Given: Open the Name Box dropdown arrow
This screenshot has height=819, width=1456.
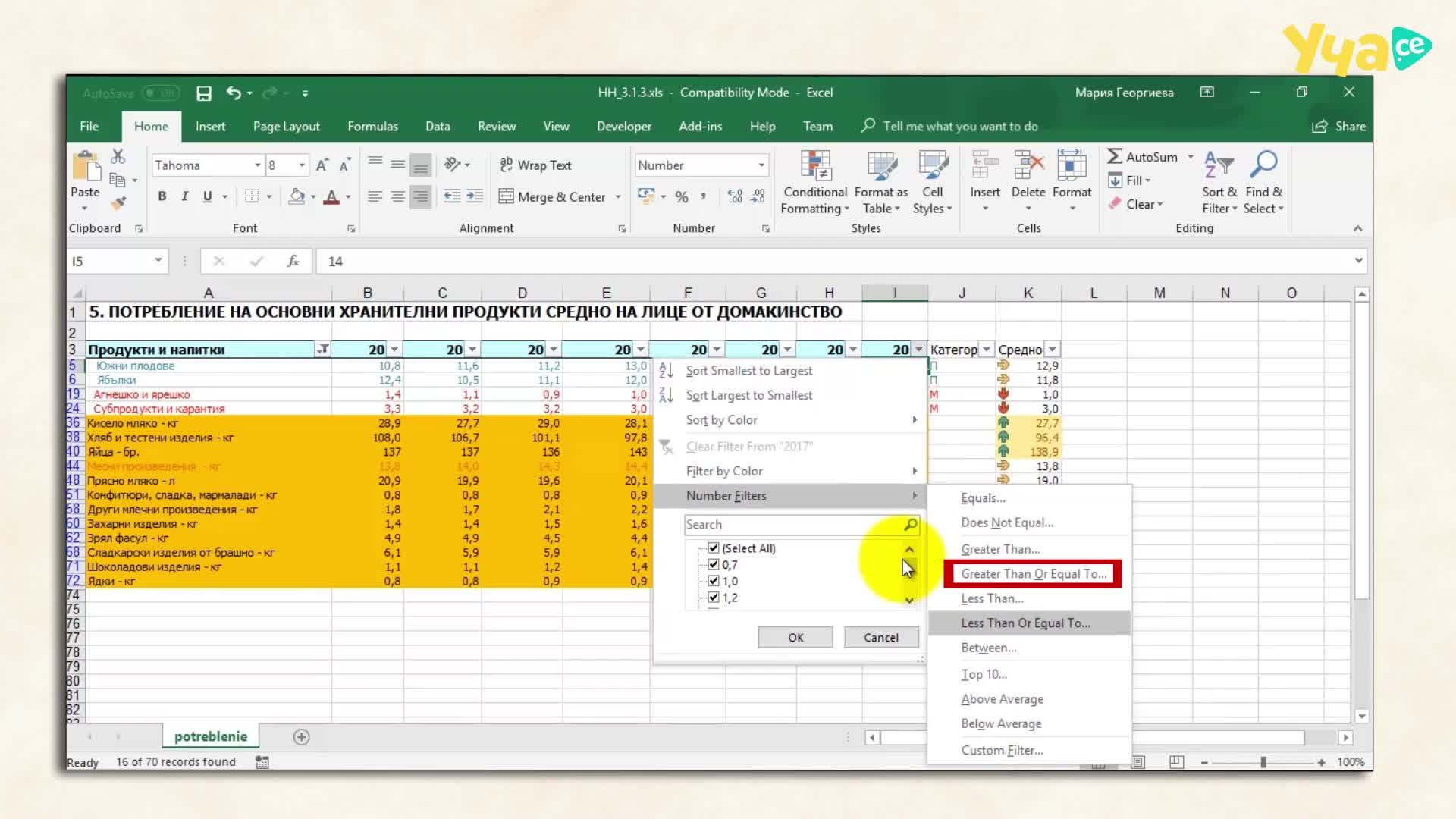Looking at the screenshot, I should (158, 261).
